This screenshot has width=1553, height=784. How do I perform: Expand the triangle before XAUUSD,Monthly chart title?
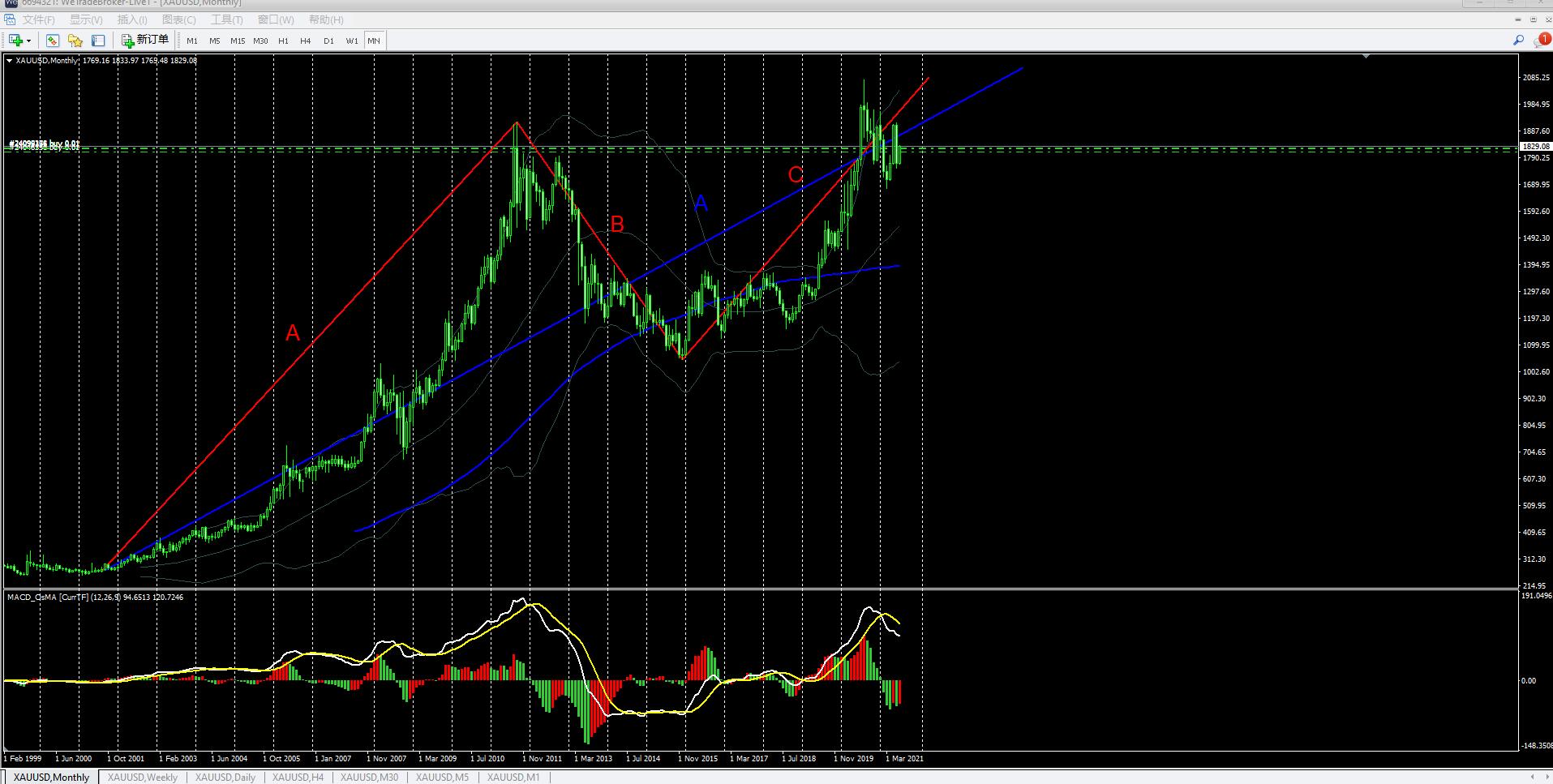pyautogui.click(x=9, y=60)
